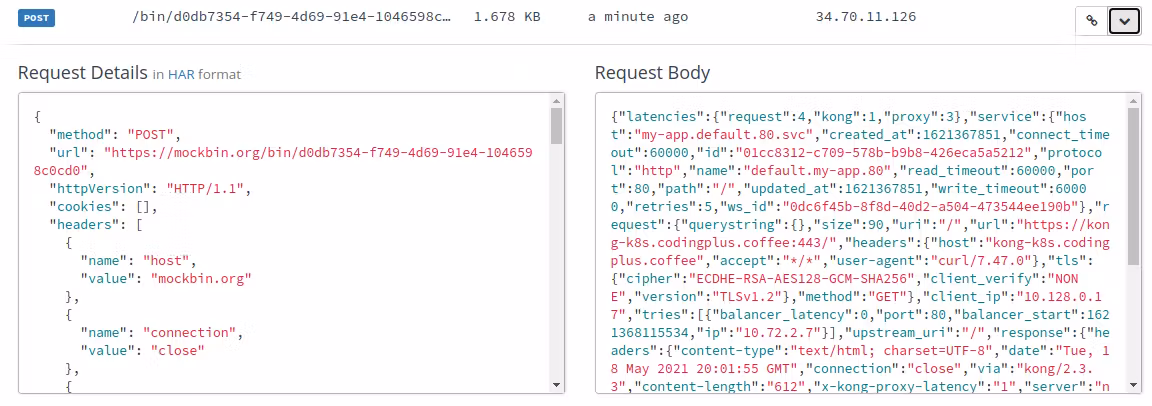This screenshot has width=1152, height=406.
Task: Click the Request Details heading
Action: coord(82,72)
